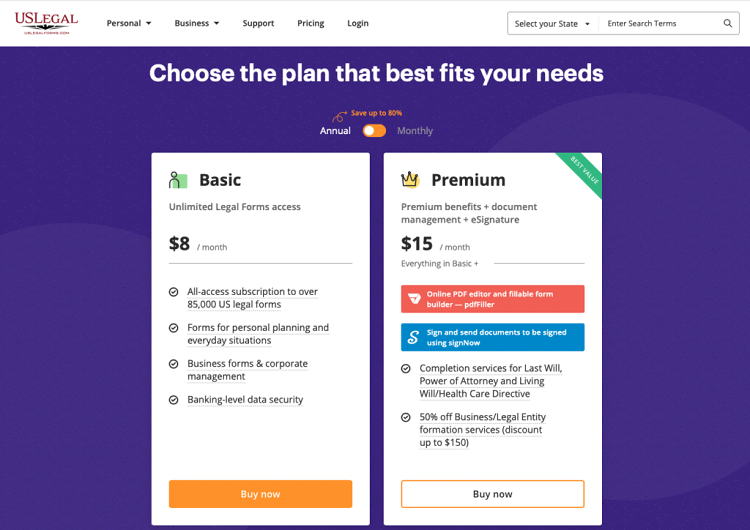Click Buy now for Basic plan
Viewport: 750px width, 530px height.
pyautogui.click(x=260, y=494)
